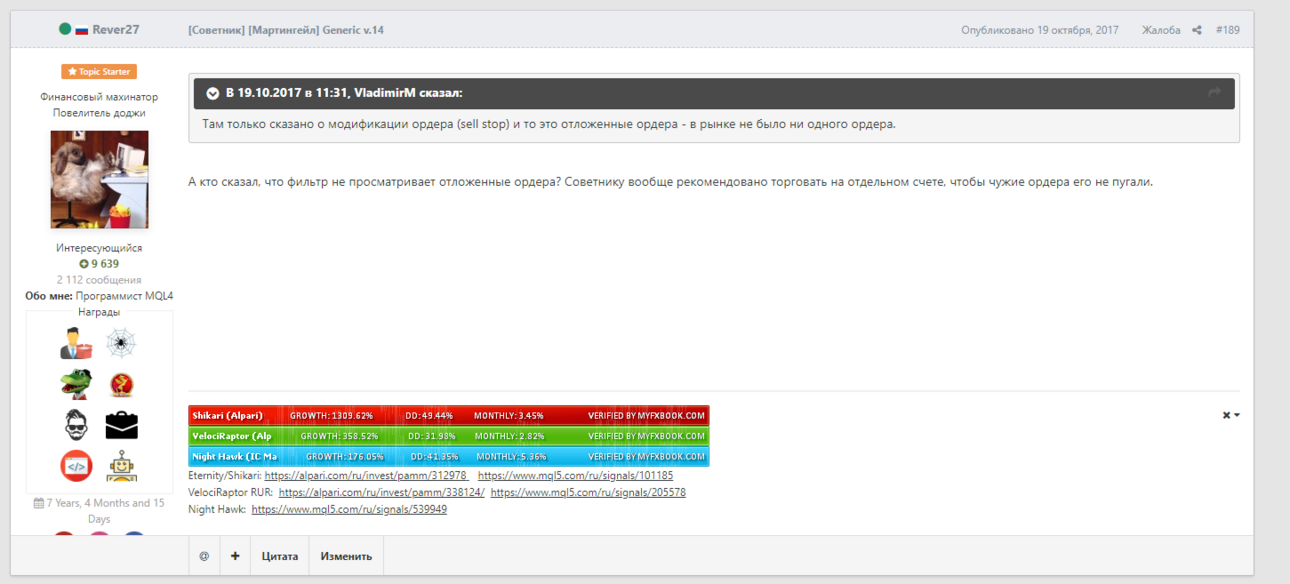
Task: Open the alpari.com pamm/312978 link
Action: pyautogui.click(x=366, y=476)
